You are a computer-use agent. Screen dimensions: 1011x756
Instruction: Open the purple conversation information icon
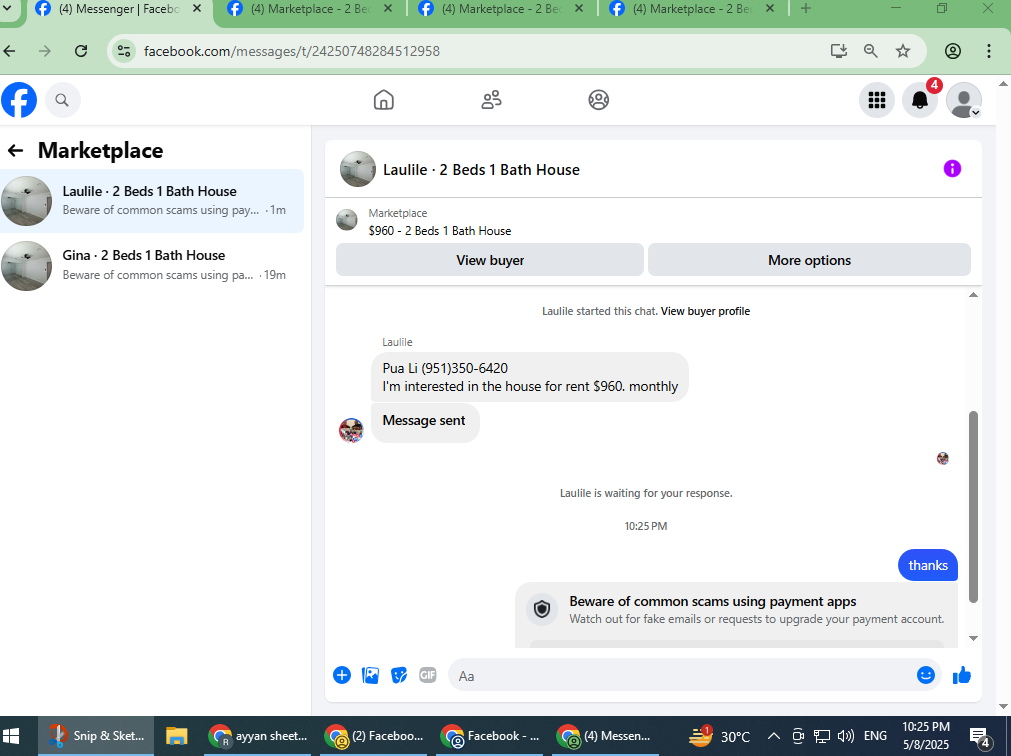click(x=952, y=169)
